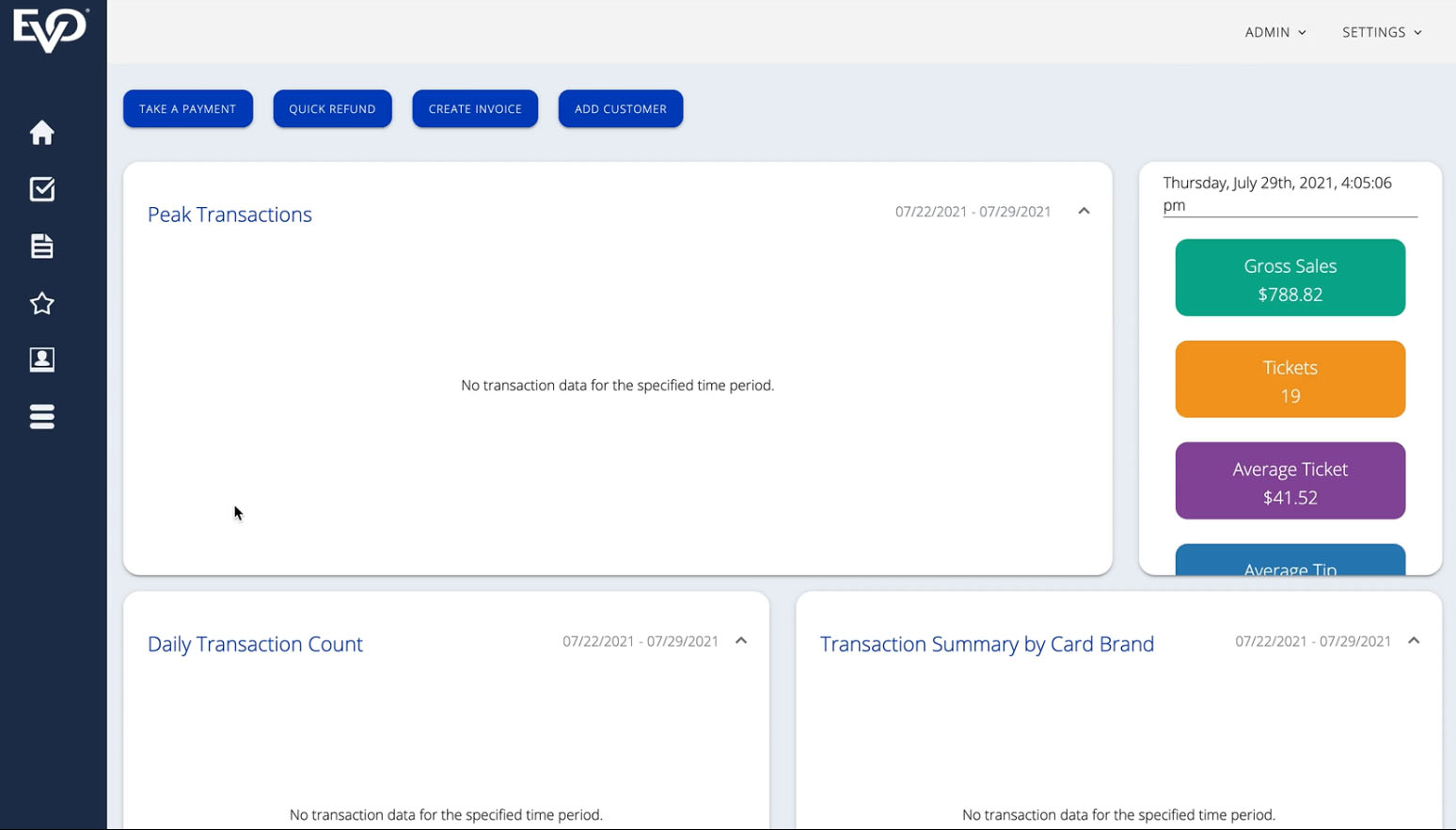This screenshot has height=830, width=1456.
Task: Click the Take a Payment button
Action: [188, 109]
